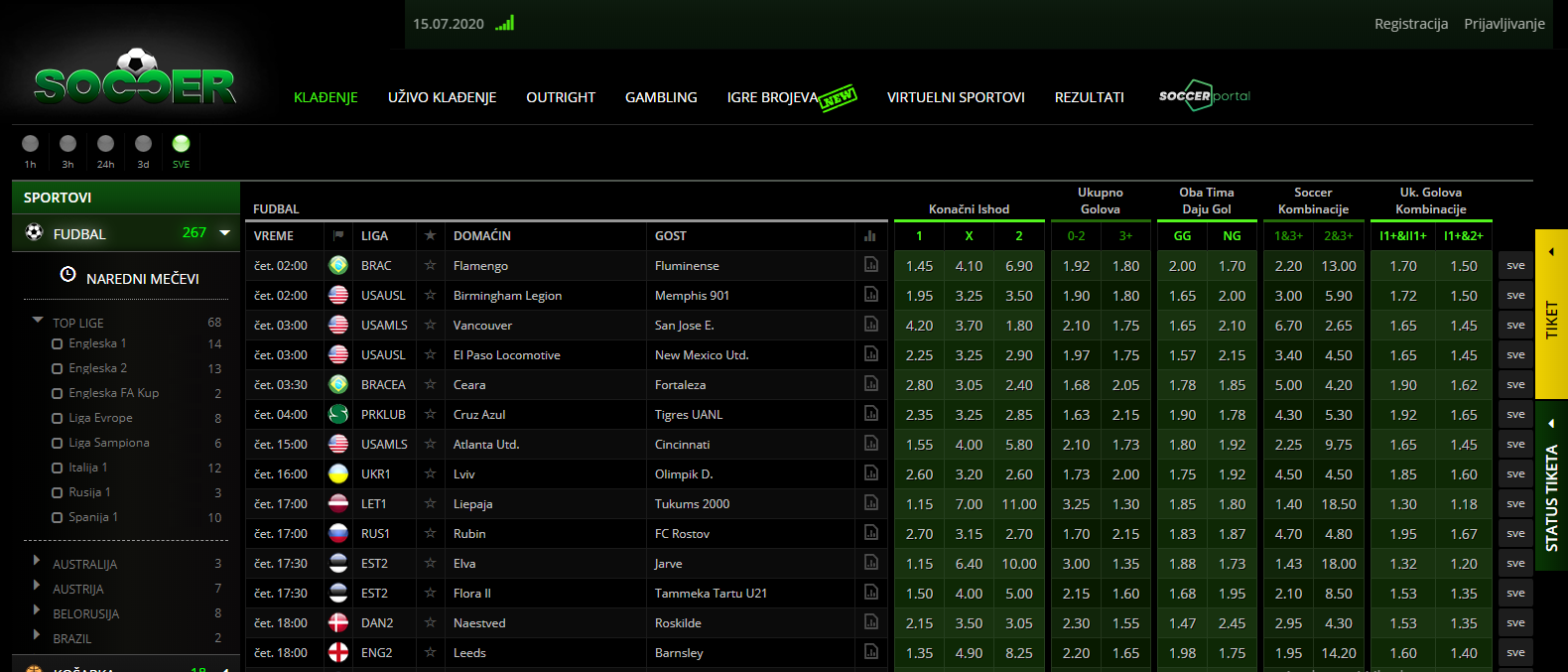
Task: Star the Leeds vs Barnsley match
Action: click(x=430, y=652)
